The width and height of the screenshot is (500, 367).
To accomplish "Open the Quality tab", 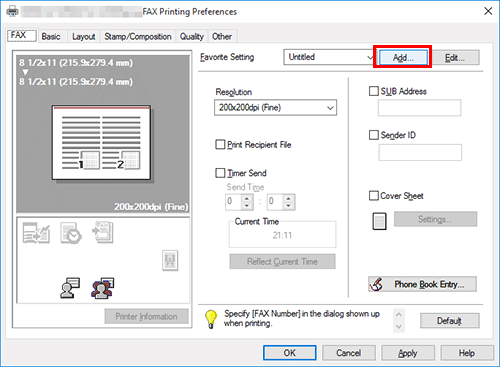I will tap(192, 36).
